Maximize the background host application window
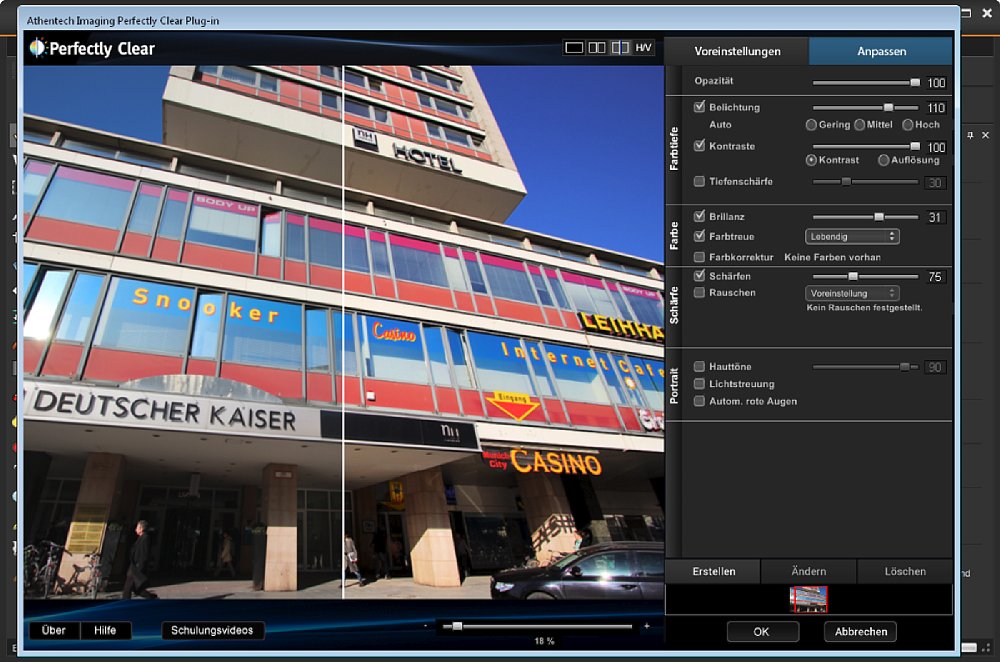Image resolution: width=1000 pixels, height=662 pixels. point(966,13)
